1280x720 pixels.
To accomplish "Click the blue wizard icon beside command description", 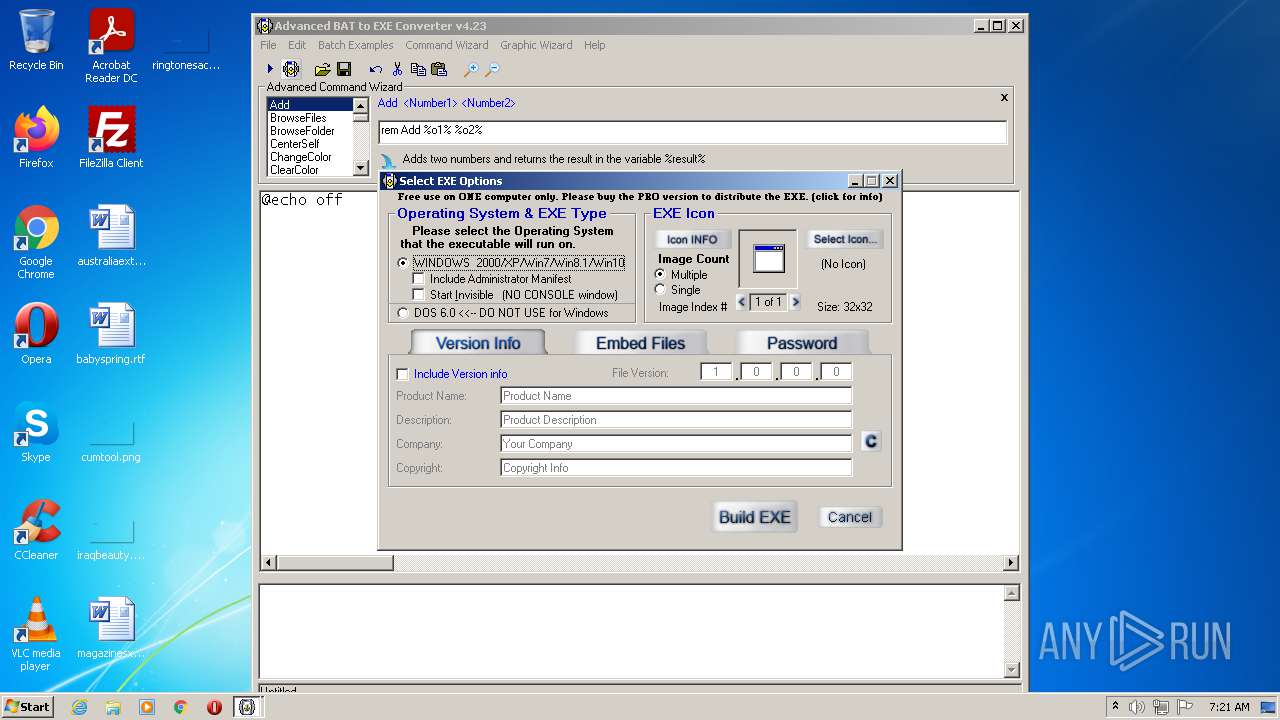I will (x=388, y=160).
